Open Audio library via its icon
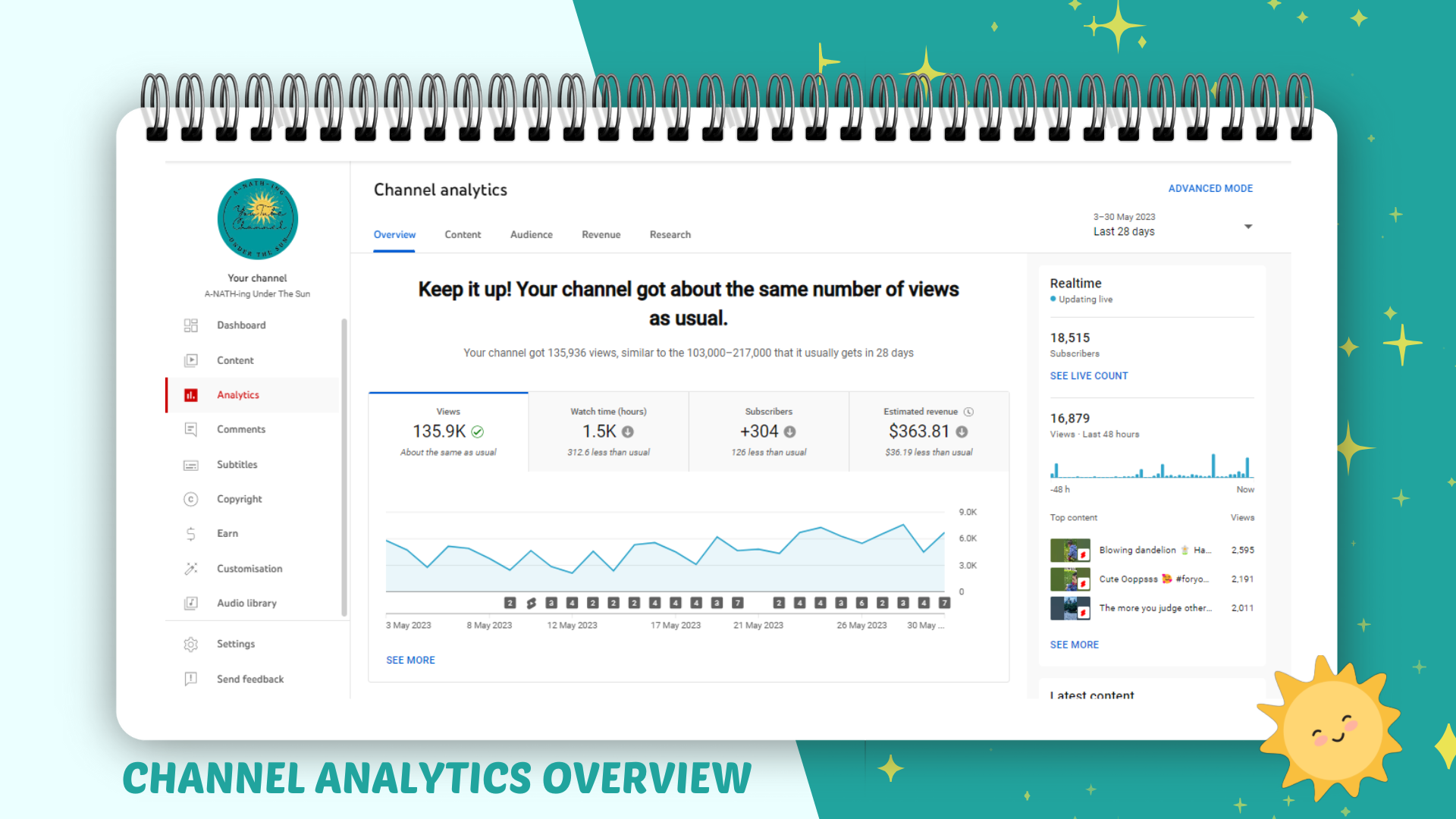This screenshot has height=819, width=1456. pyautogui.click(x=190, y=603)
